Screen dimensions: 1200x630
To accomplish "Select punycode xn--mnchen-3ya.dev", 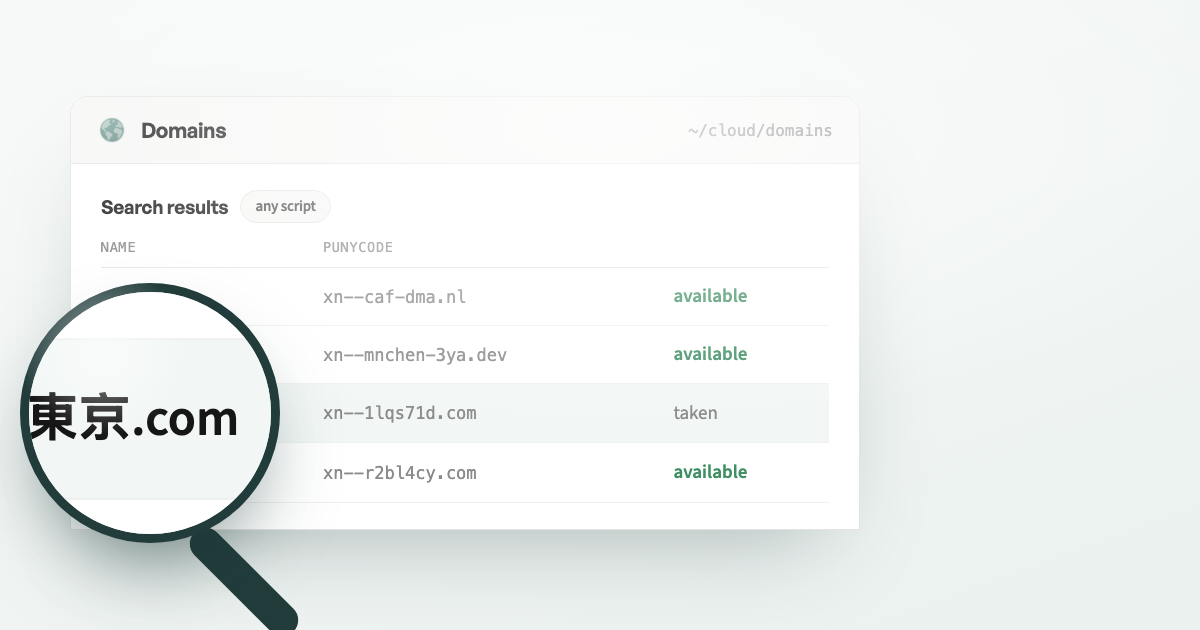I will (408, 355).
